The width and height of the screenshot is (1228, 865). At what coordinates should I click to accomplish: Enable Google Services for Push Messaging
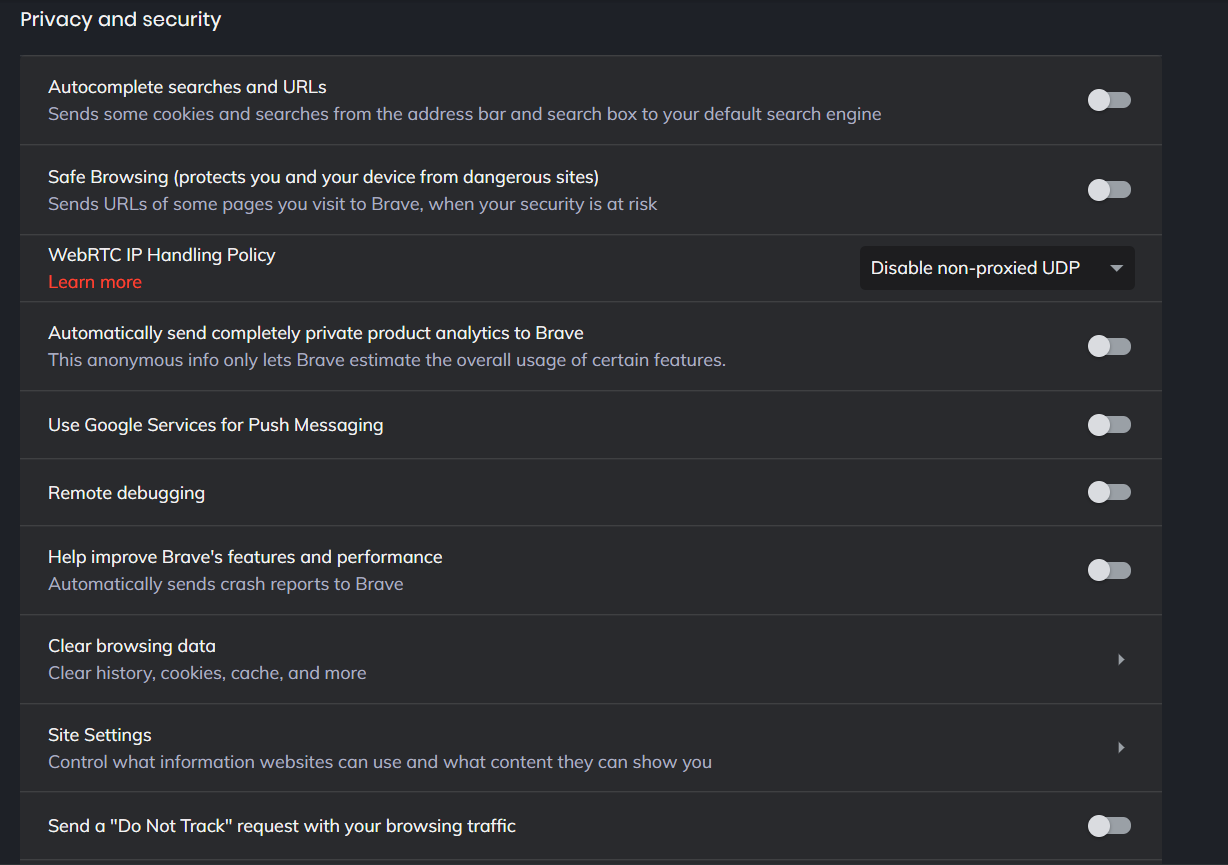(x=1109, y=425)
